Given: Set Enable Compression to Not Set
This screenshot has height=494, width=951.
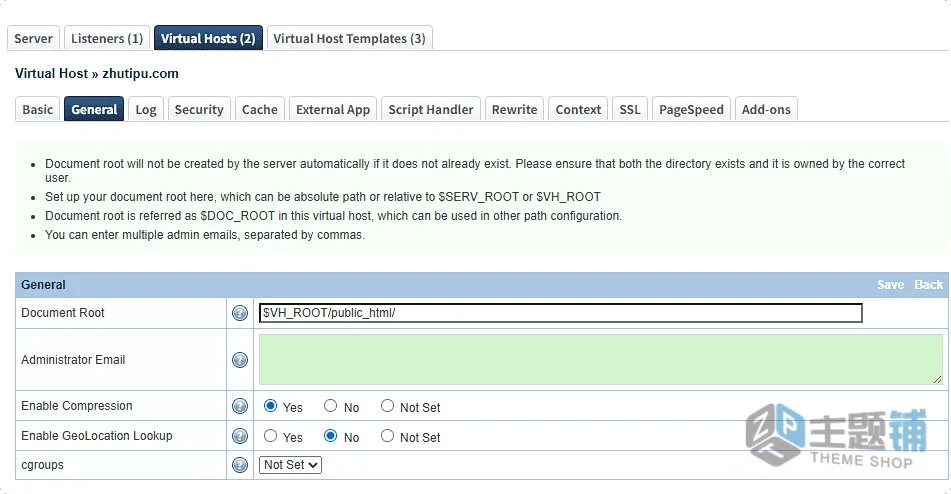Looking at the screenshot, I should coord(387,406).
